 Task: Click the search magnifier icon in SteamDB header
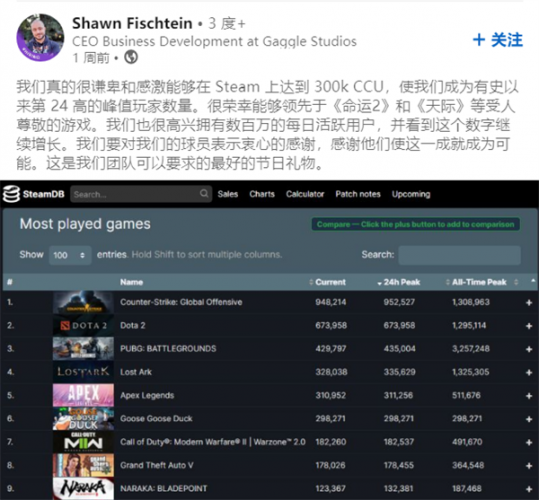click(x=204, y=193)
